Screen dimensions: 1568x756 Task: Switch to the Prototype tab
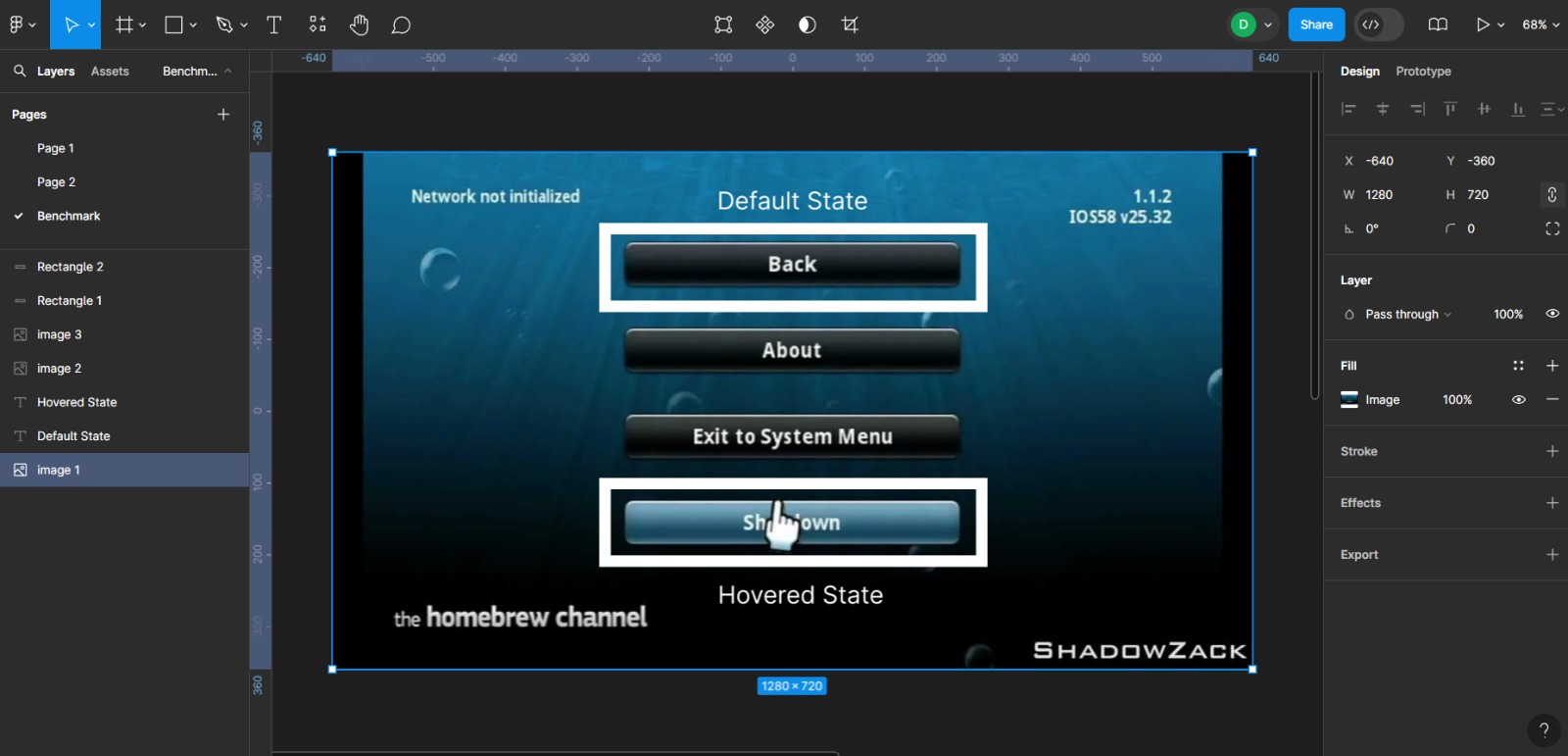point(1423,71)
